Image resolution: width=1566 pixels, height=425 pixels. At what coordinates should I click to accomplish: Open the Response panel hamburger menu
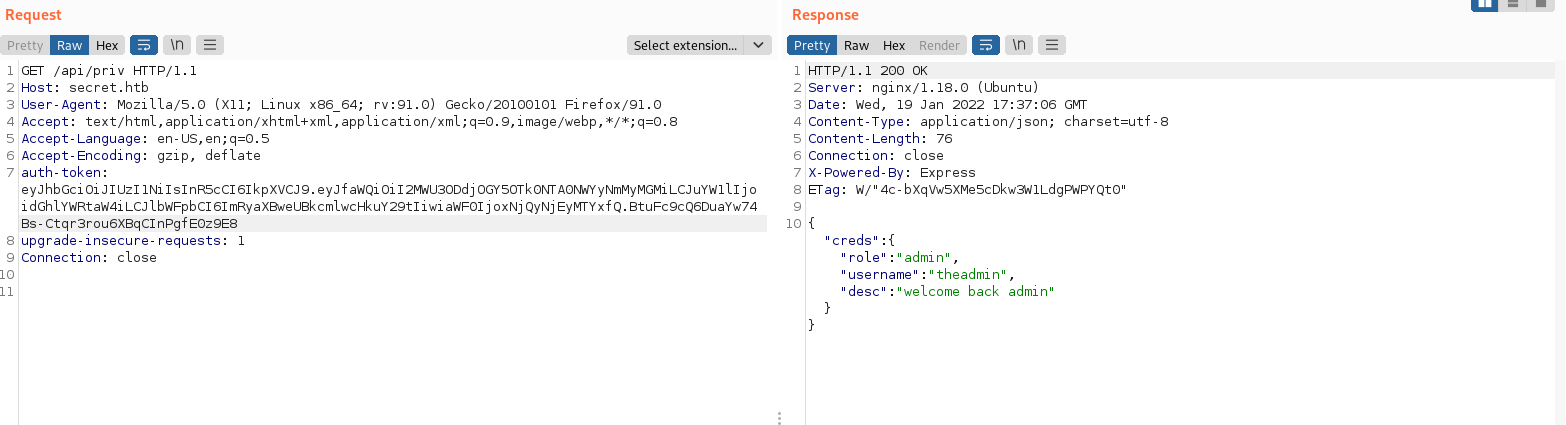point(1052,45)
